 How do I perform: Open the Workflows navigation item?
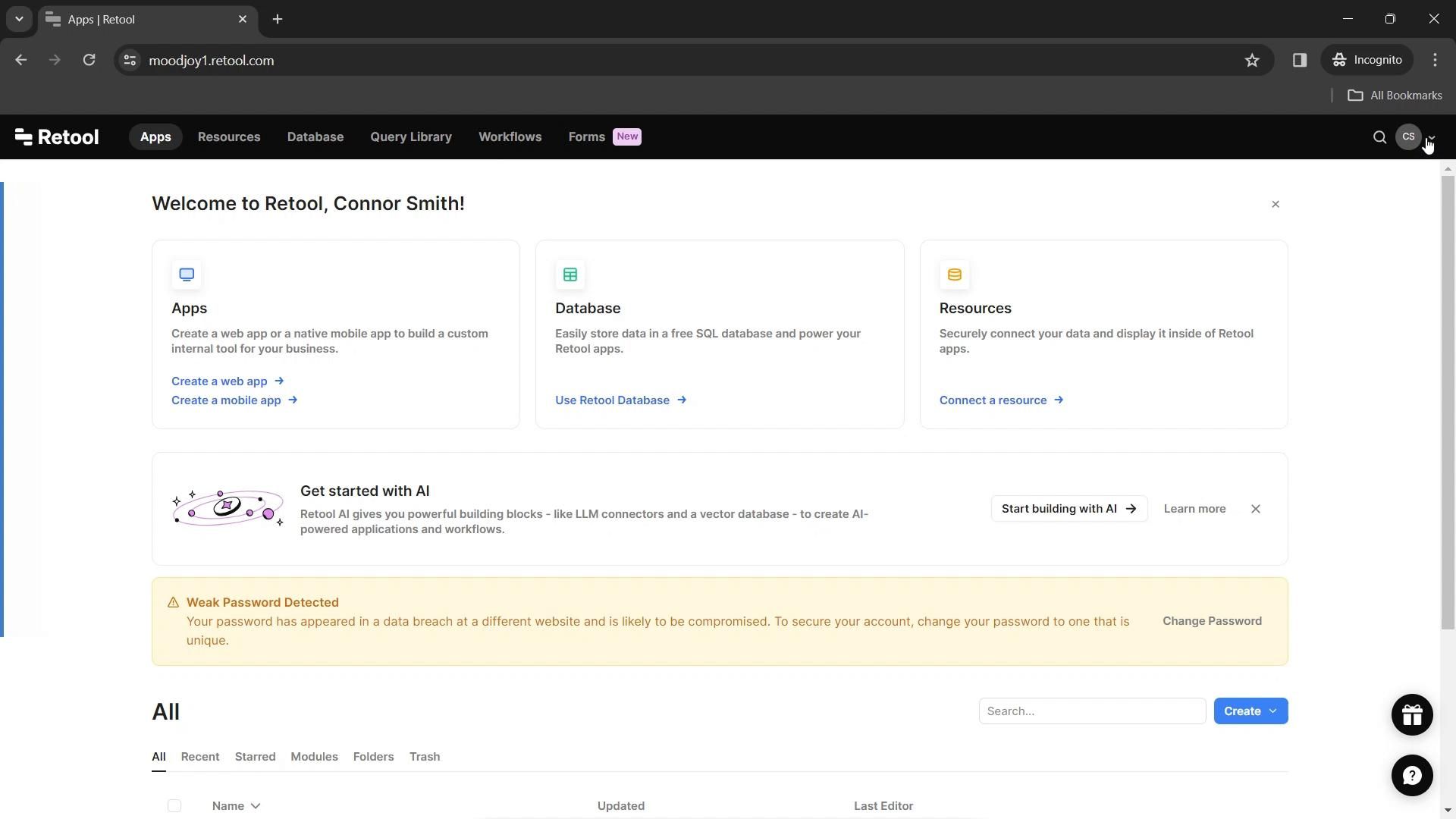coord(510,137)
